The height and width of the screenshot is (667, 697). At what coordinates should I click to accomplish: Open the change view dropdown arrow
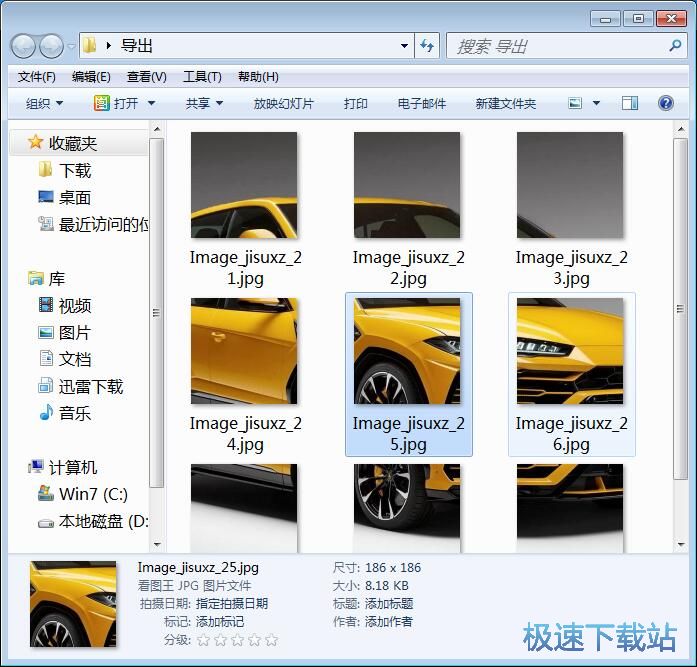(596, 103)
